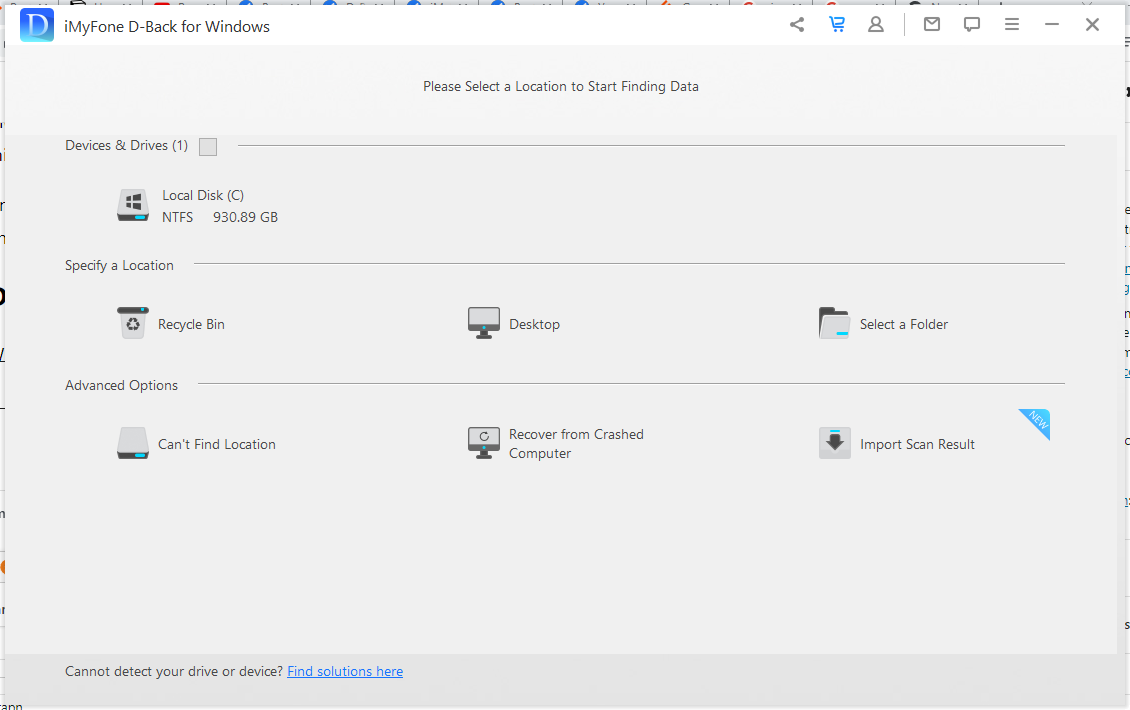Click the Desktop monitor icon
Screen dimensions: 1130x710
pyautogui.click(x=484, y=323)
